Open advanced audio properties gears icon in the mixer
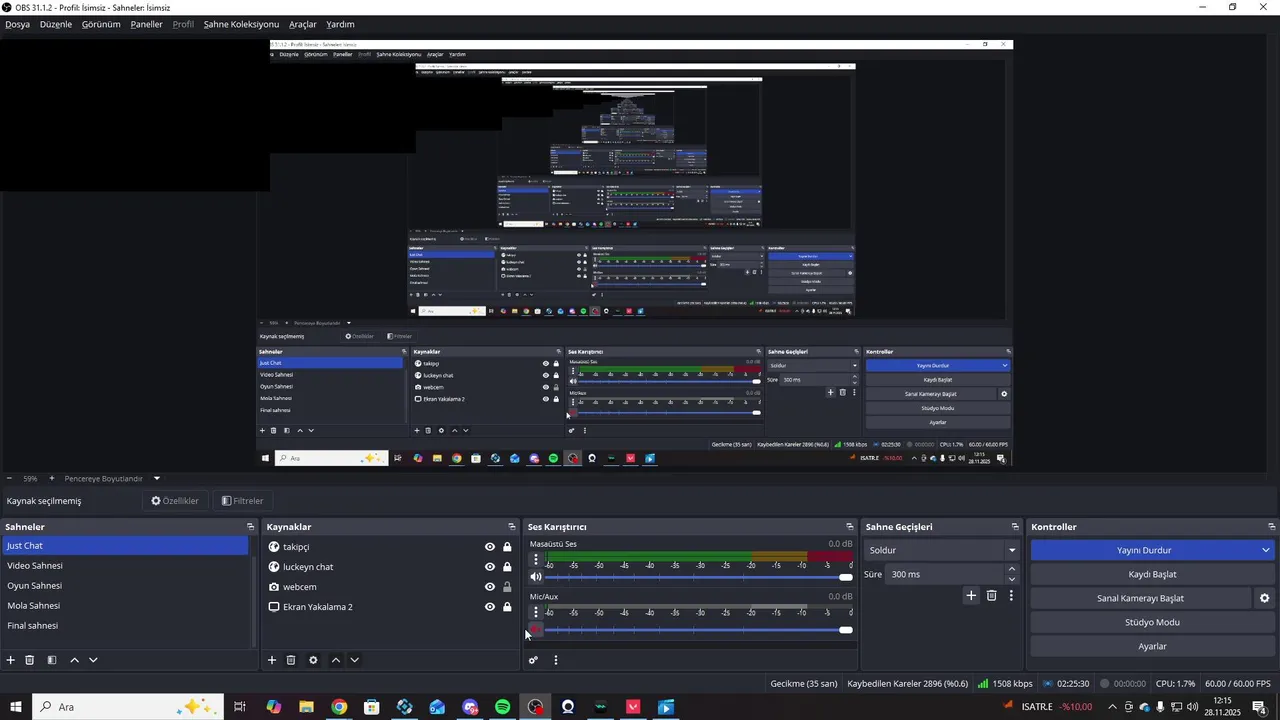 534,660
